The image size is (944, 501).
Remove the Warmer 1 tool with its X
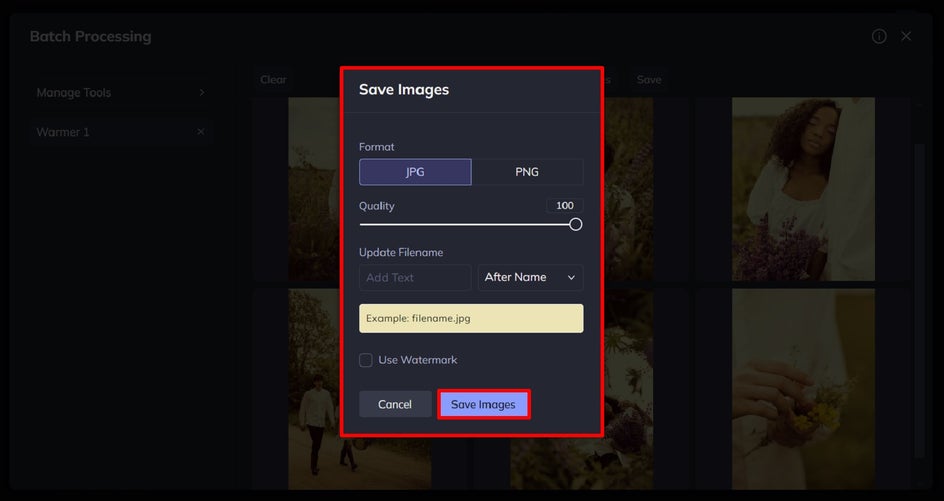(x=200, y=131)
